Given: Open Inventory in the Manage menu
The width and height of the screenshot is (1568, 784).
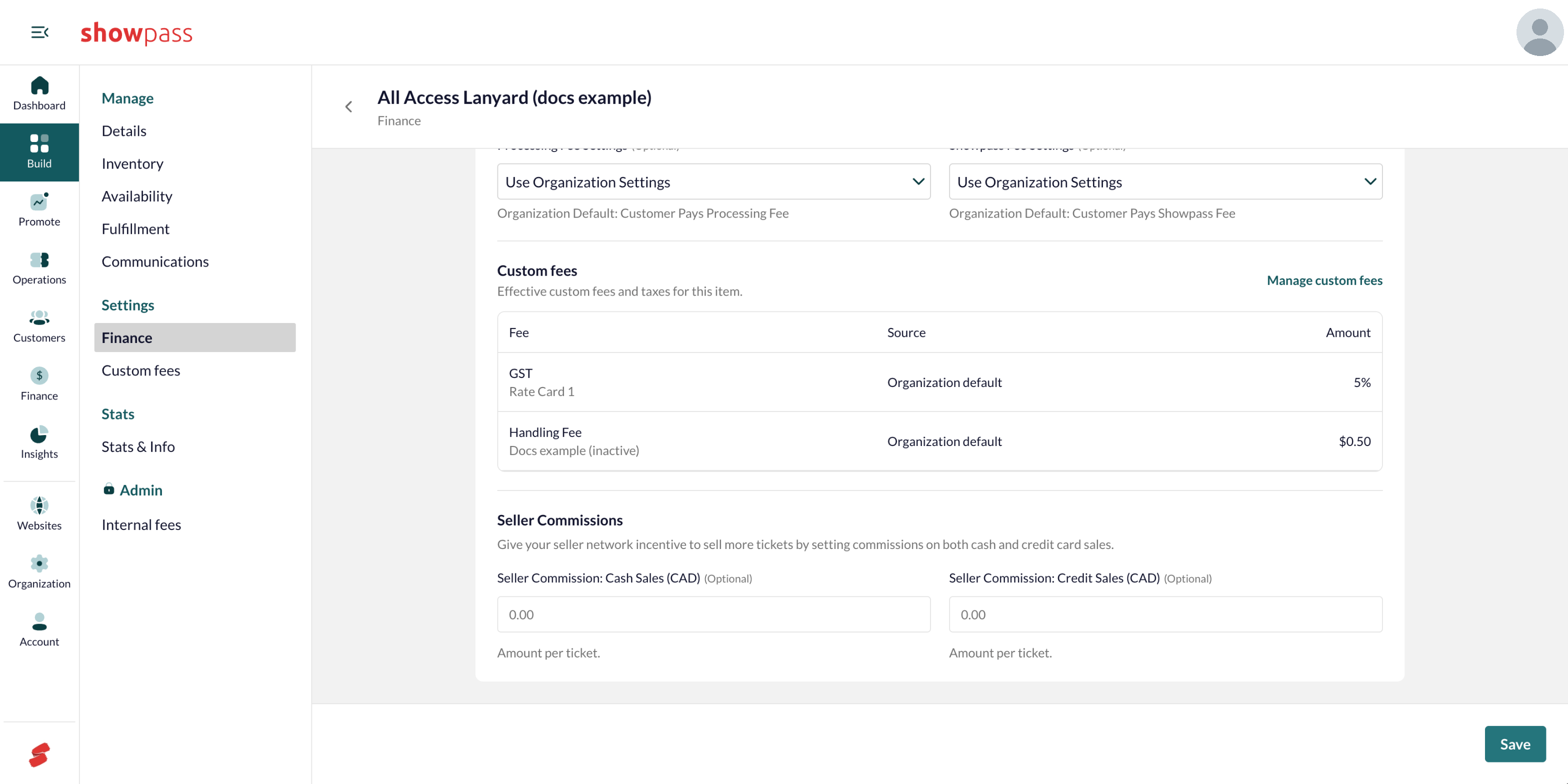Looking at the screenshot, I should 132,163.
